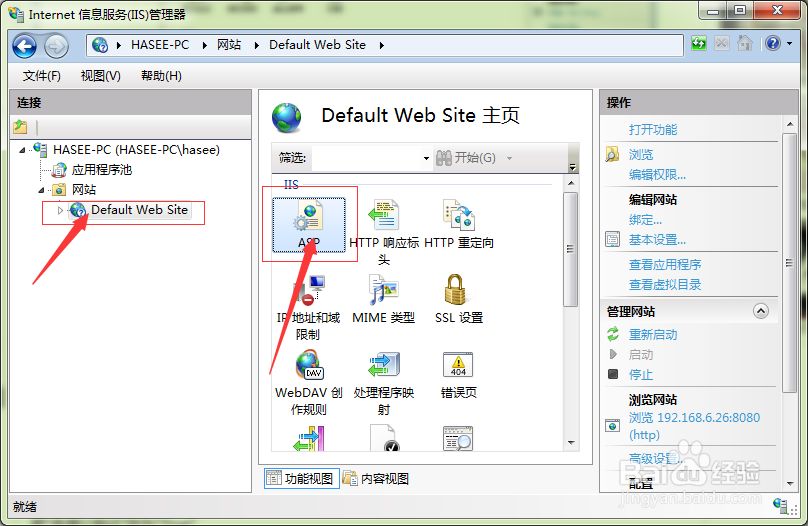Click the feature list vertical scrollbar
The image size is (808, 526).
click(x=570, y=249)
